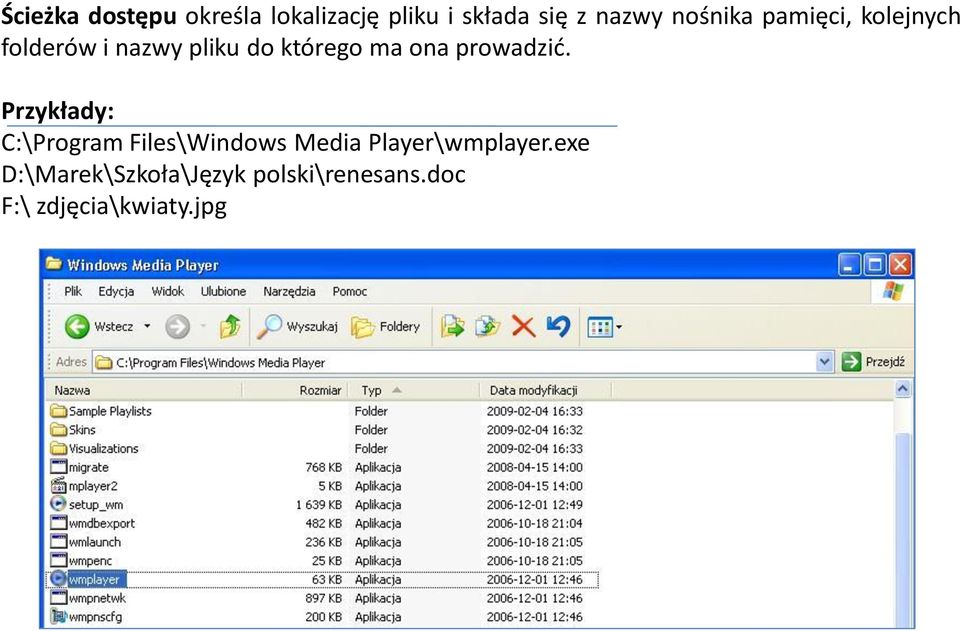
Task: Open the Views dropdown button
Action: pos(604,327)
